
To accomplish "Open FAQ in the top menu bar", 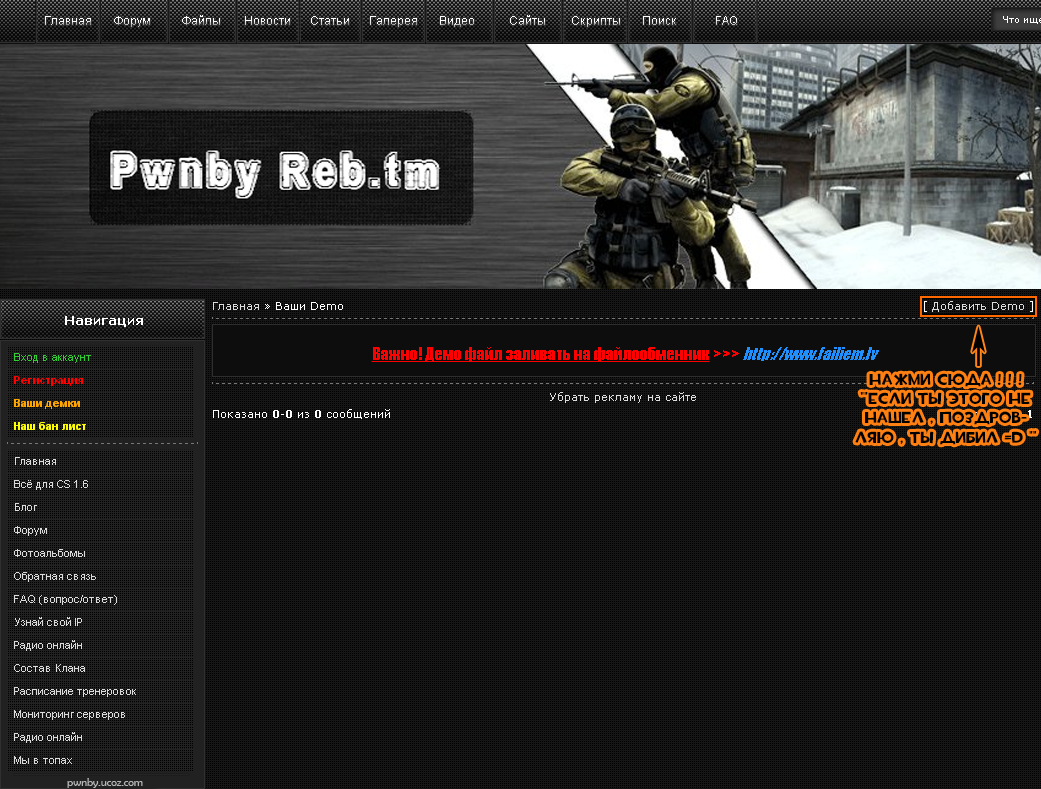I will coord(726,21).
